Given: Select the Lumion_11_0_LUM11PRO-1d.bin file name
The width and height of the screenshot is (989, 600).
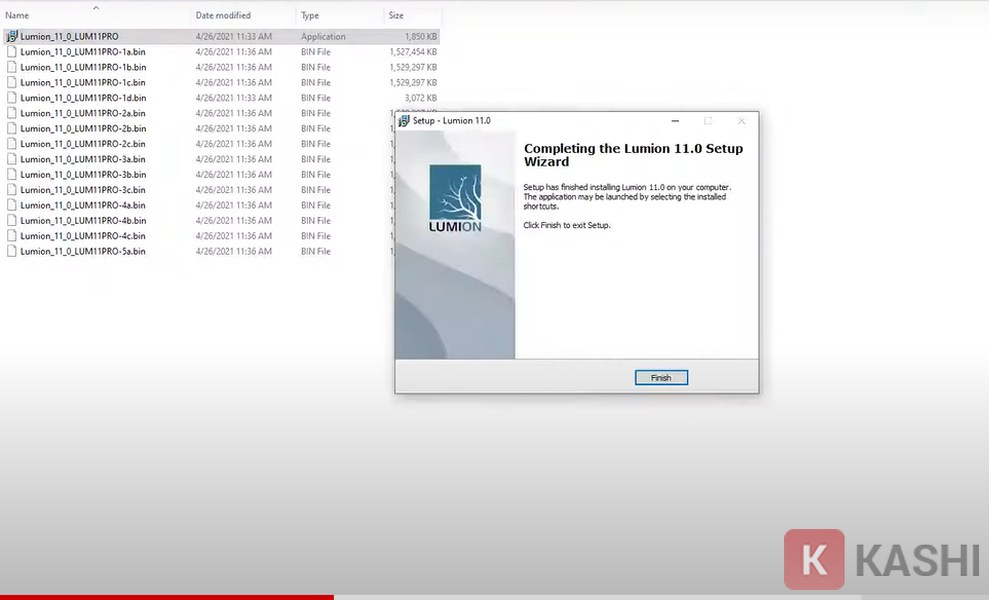Looking at the screenshot, I should click(x=83, y=98).
